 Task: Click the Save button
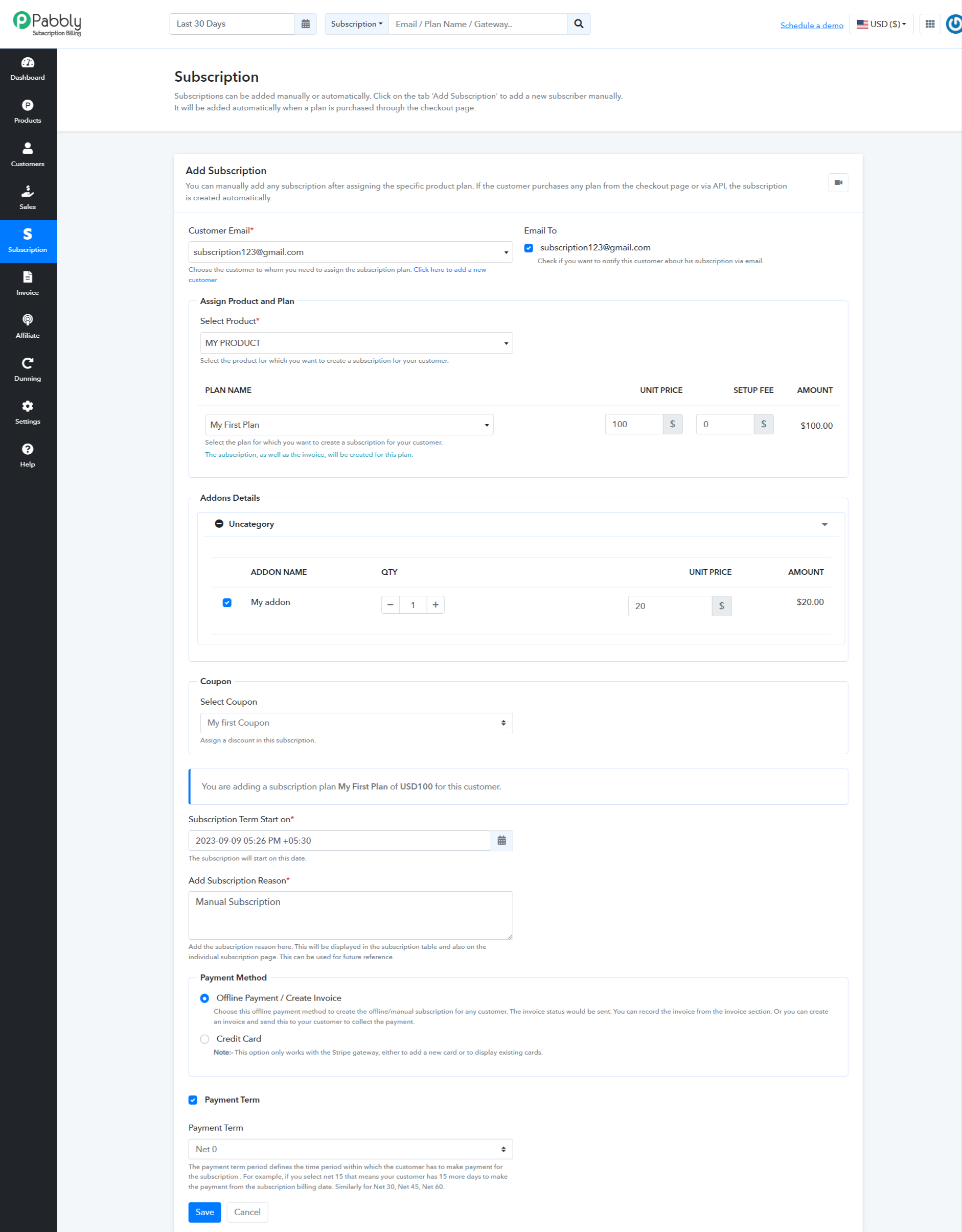click(204, 1212)
